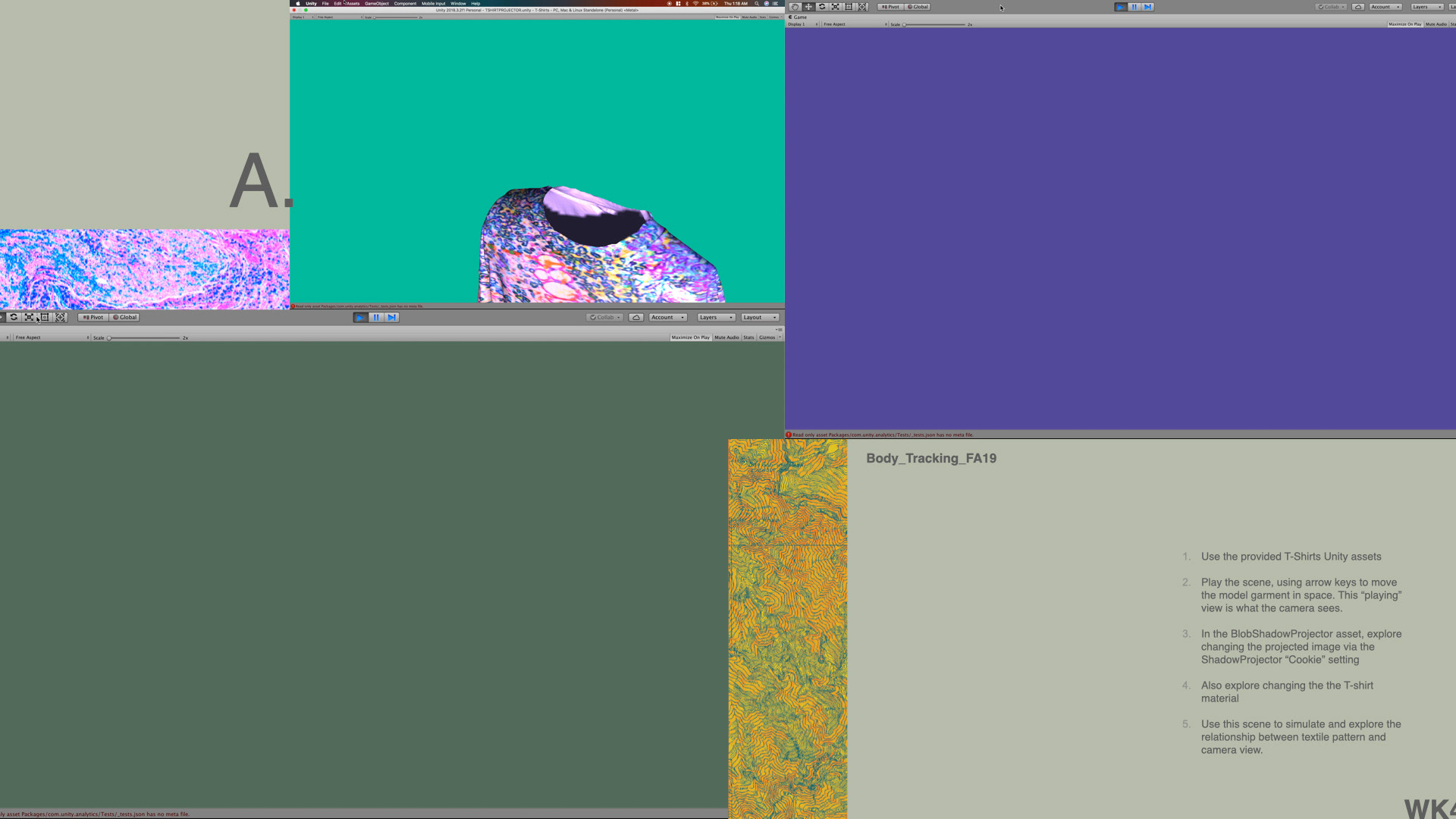Image resolution: width=1456 pixels, height=819 pixels.
Task: Toggle Mute Audio above the dark green view
Action: (x=726, y=337)
